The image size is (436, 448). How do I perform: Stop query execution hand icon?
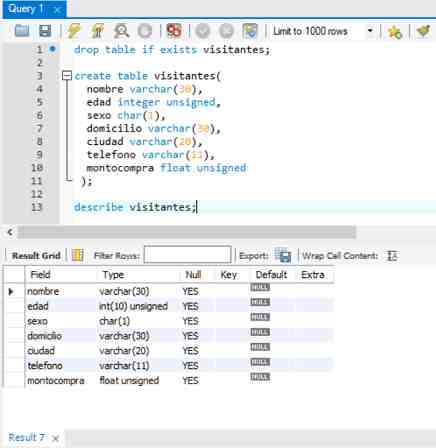click(x=145, y=31)
